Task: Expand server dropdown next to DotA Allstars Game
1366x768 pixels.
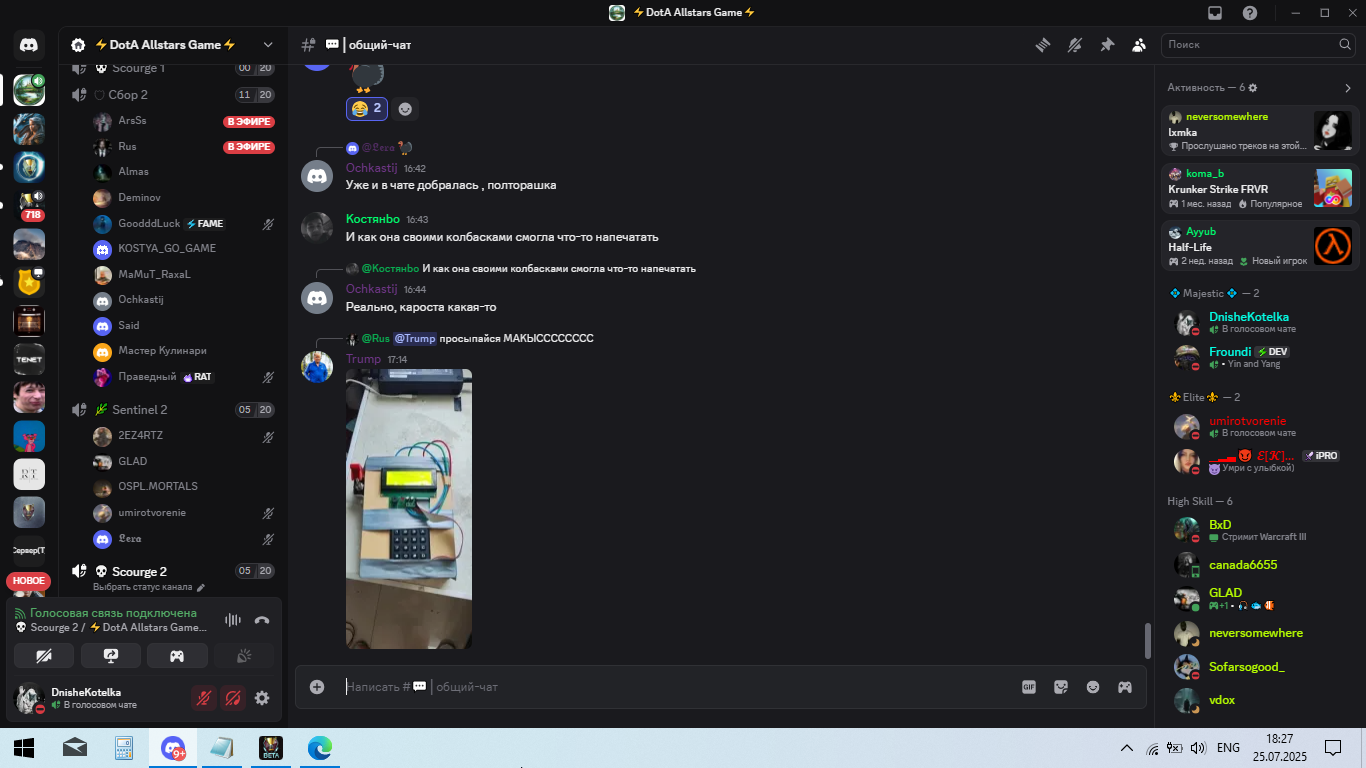Action: 268,45
